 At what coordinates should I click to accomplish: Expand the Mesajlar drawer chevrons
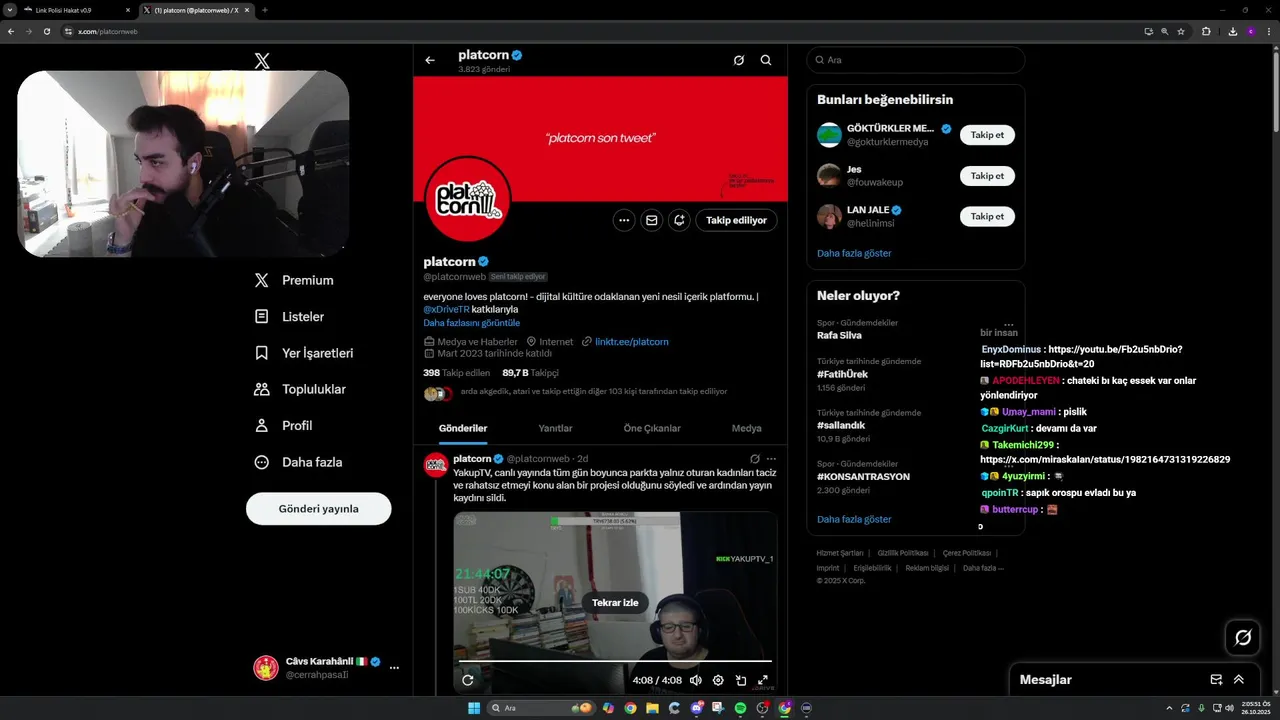click(x=1239, y=679)
